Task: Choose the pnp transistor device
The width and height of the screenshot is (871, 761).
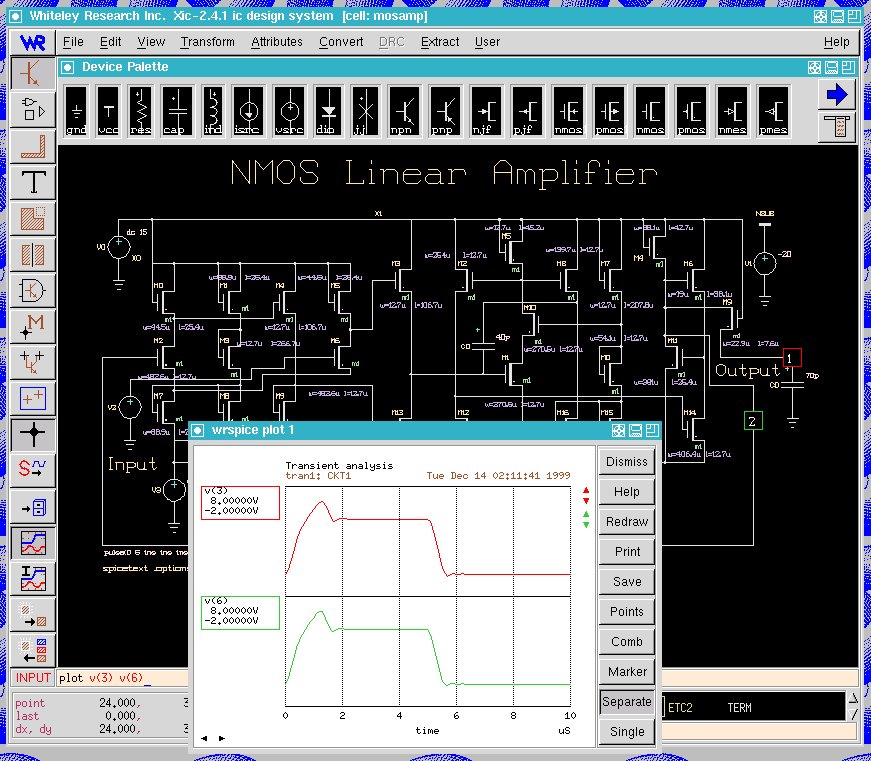Action: point(445,111)
